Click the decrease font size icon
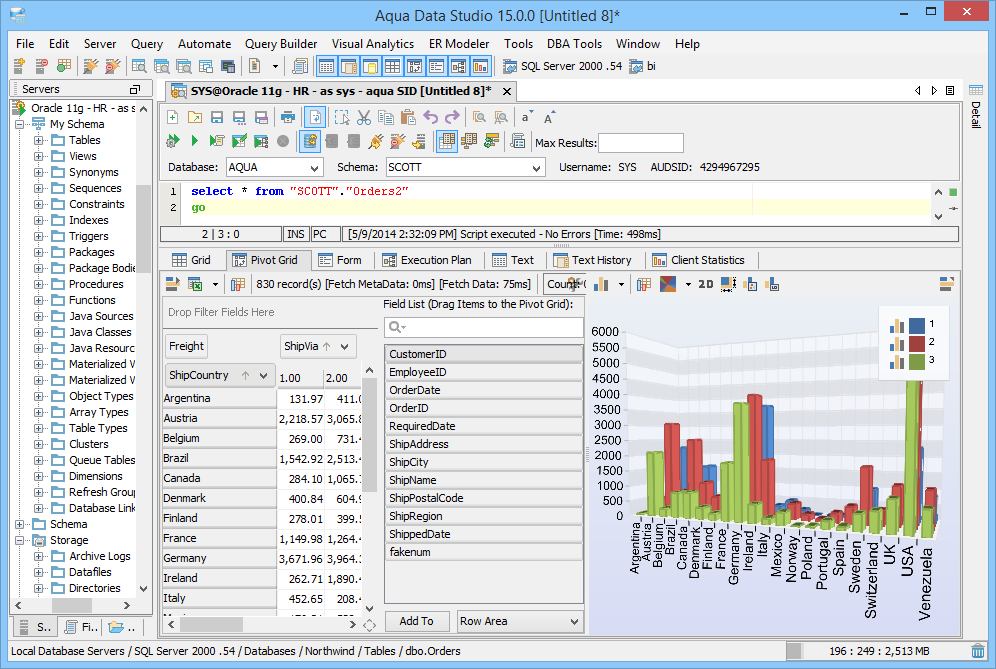 tap(526, 117)
